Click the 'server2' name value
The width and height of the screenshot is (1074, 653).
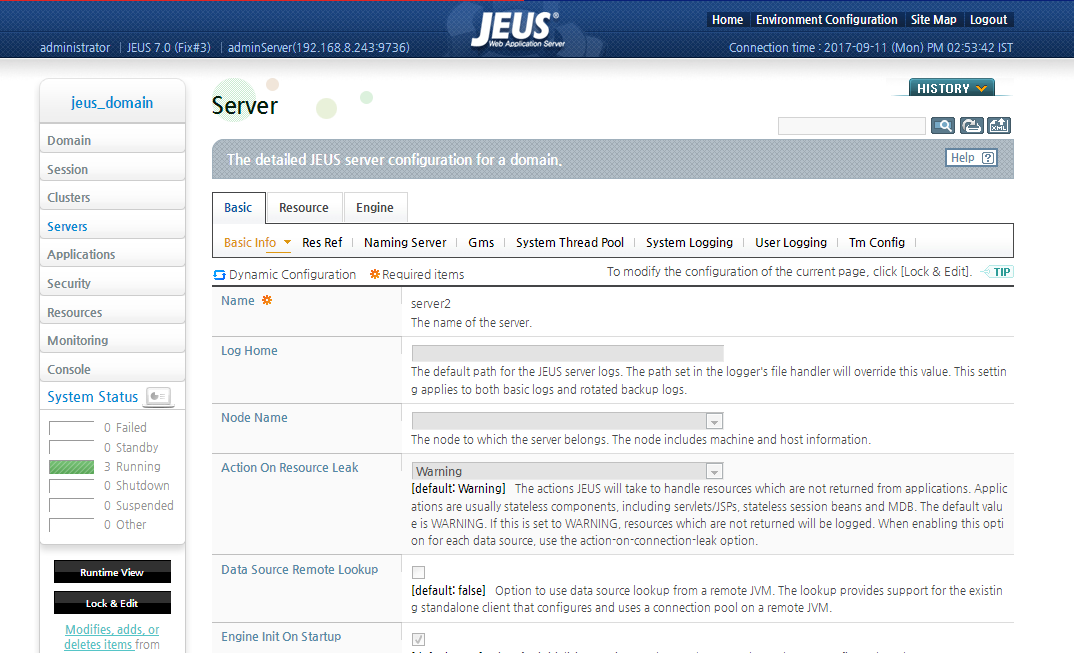431,304
